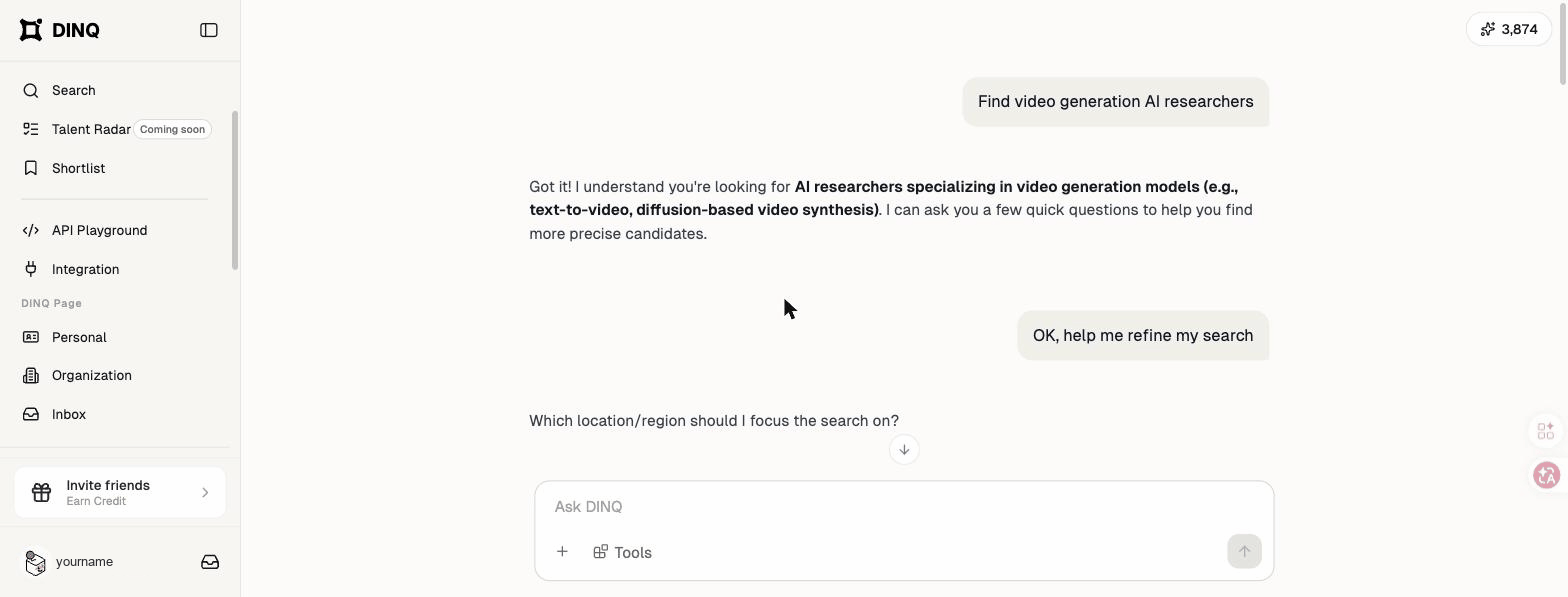This screenshot has height=597, width=1568.
Task: Click the gift icon on Invite friends
Action: 41,492
